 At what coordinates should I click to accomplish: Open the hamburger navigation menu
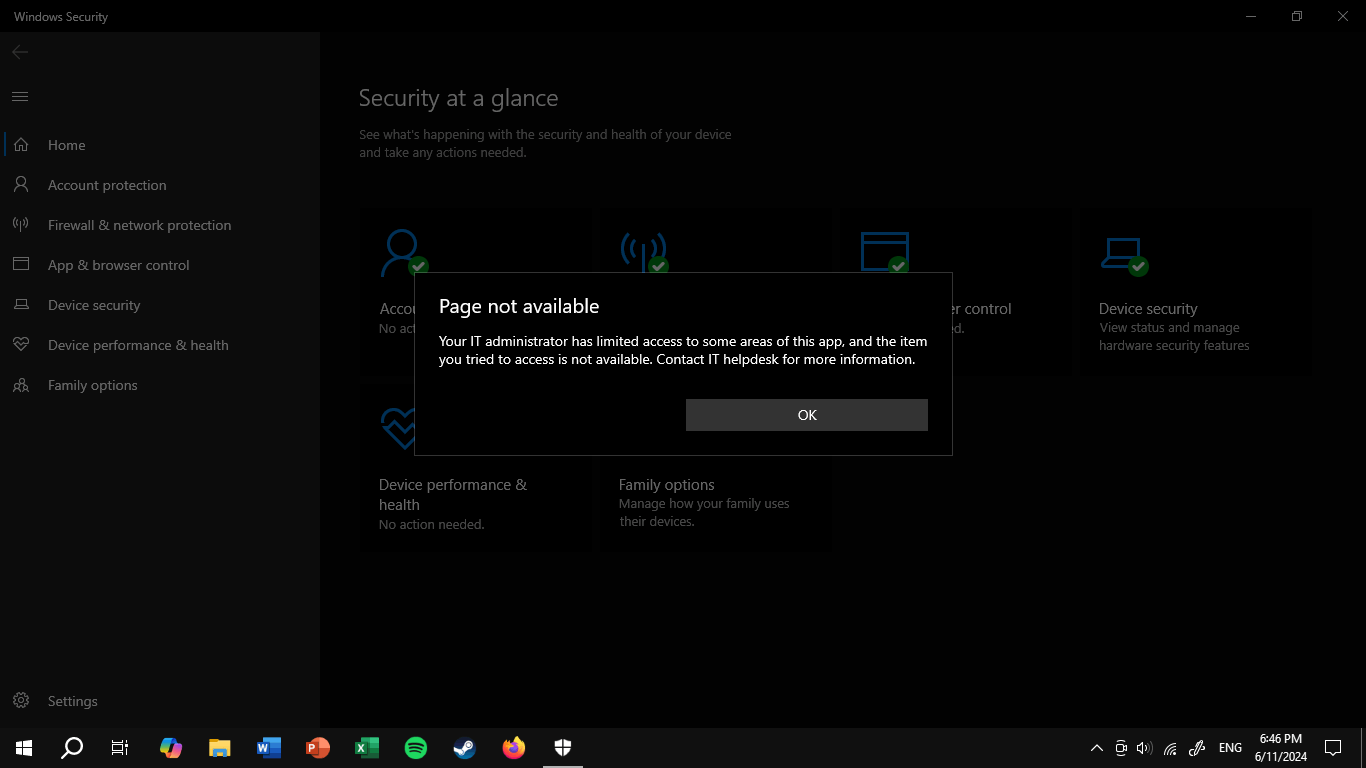(20, 96)
